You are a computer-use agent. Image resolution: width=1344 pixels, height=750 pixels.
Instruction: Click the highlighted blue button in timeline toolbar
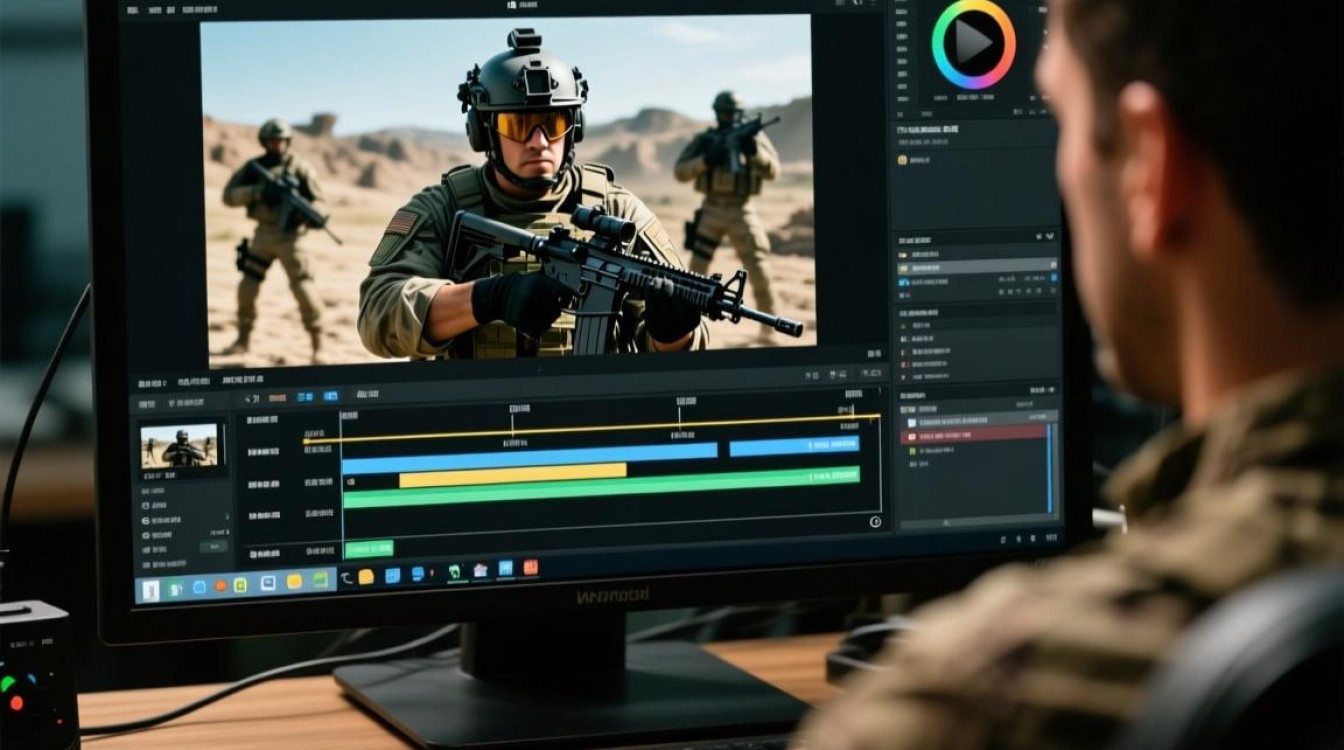(330, 398)
